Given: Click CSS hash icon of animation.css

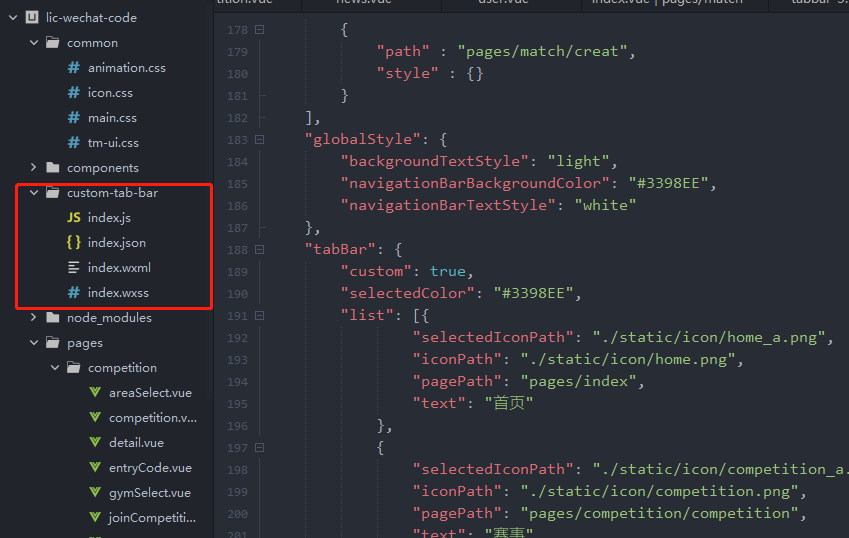Looking at the screenshot, I should coord(74,68).
